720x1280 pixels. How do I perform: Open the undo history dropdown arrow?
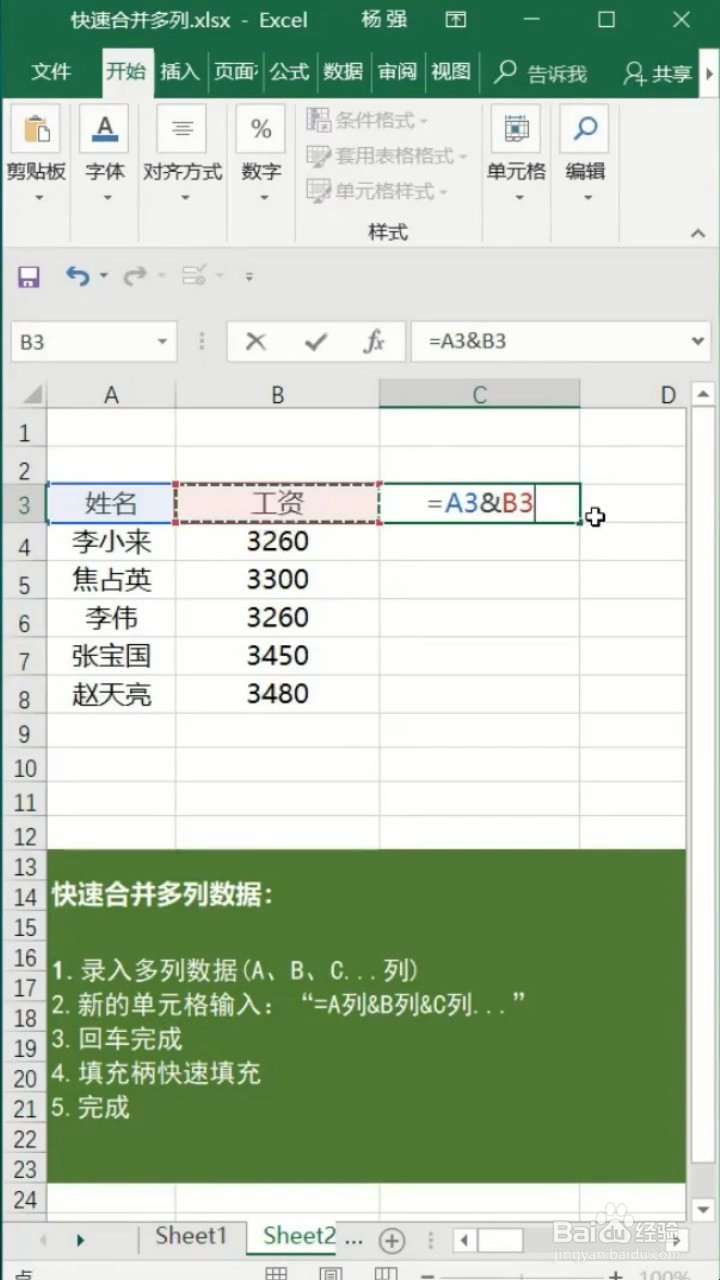coord(103,277)
